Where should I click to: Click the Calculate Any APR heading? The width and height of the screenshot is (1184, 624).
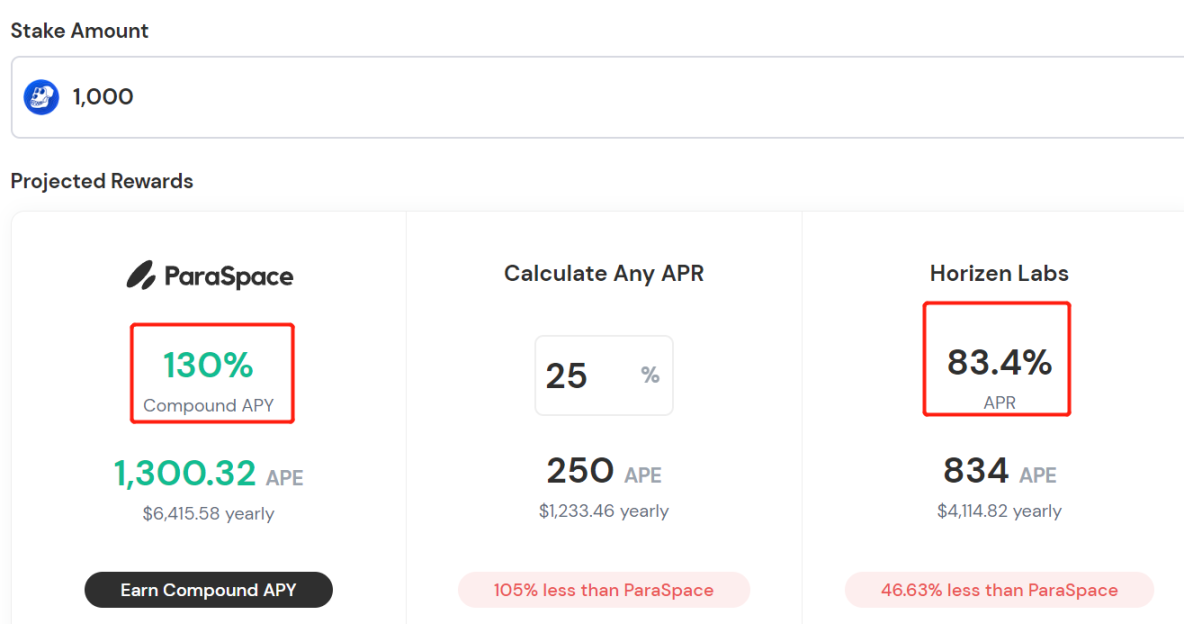603,273
